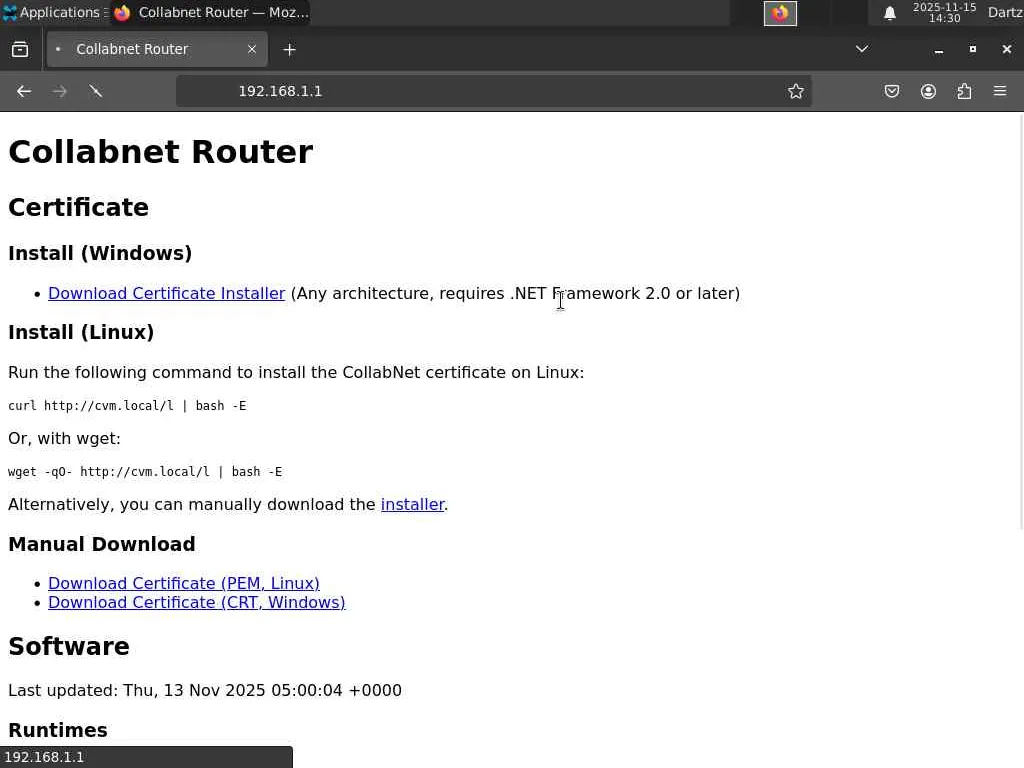The image size is (1024, 768).
Task: Click the manual installer link
Action: (412, 504)
